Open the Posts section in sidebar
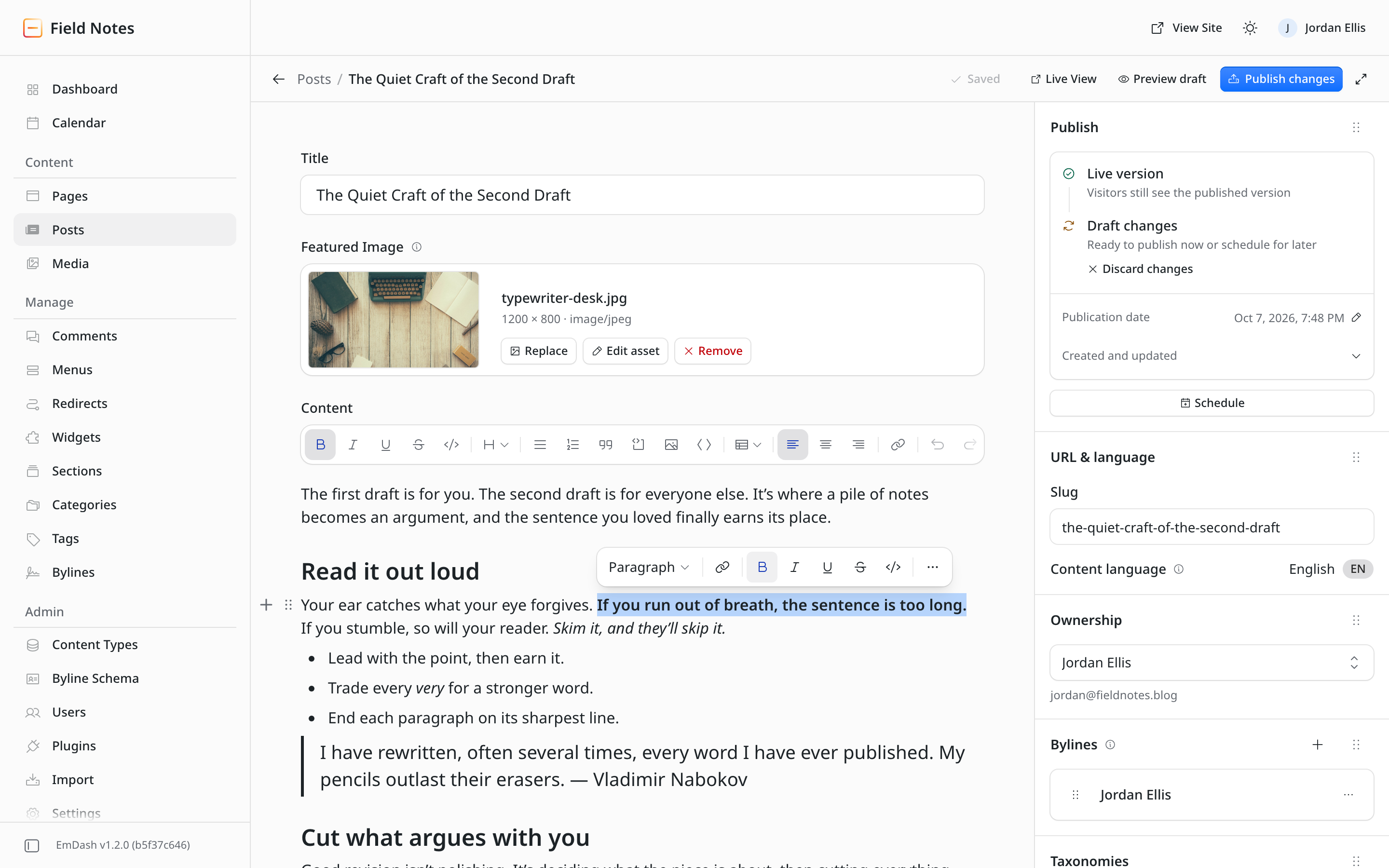The height and width of the screenshot is (868, 1389). (x=124, y=230)
